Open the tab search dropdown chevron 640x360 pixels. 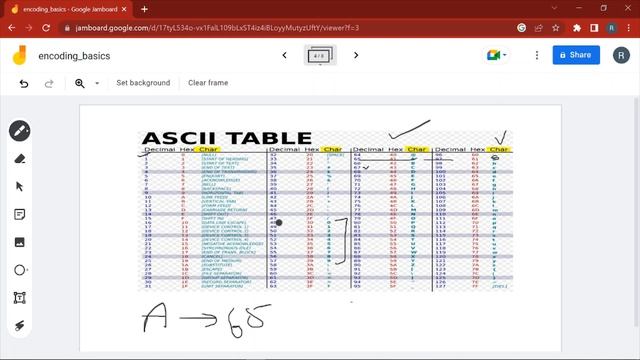pyautogui.click(x=554, y=8)
